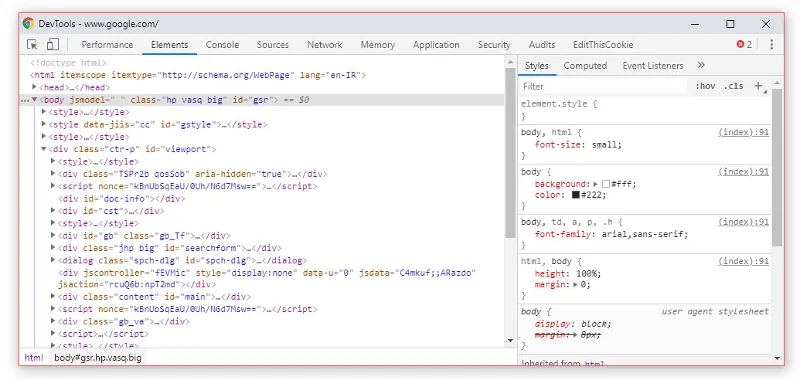Switch to the Elements tab
Image resolution: width=800 pixels, height=380 pixels.
[169, 45]
